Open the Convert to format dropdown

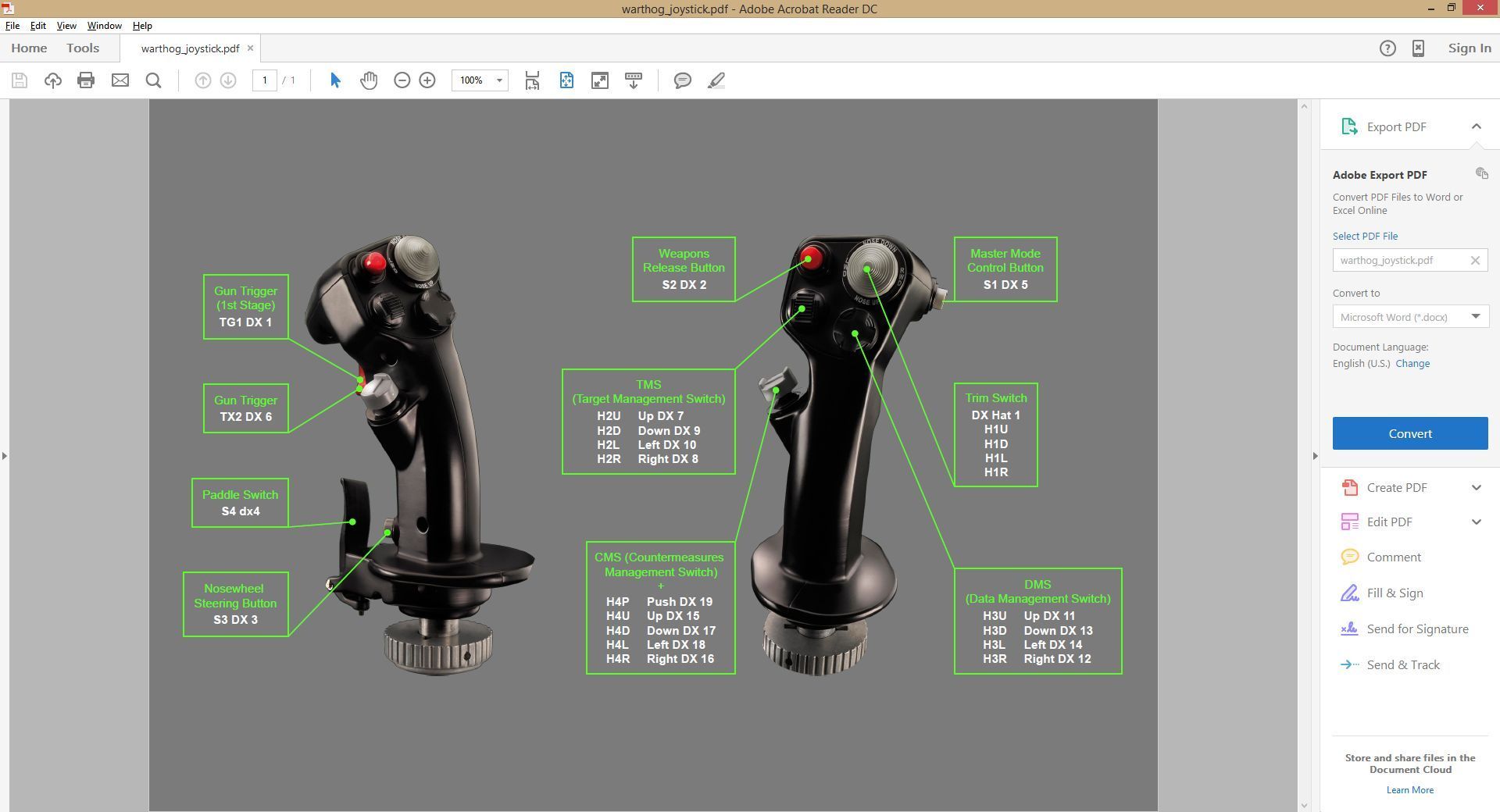point(1475,316)
